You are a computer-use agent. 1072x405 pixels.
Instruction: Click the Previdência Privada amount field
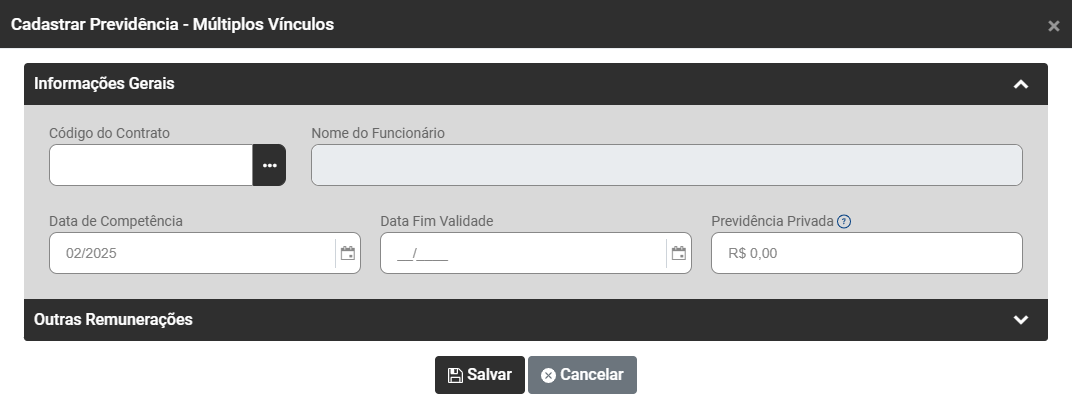[866, 253]
